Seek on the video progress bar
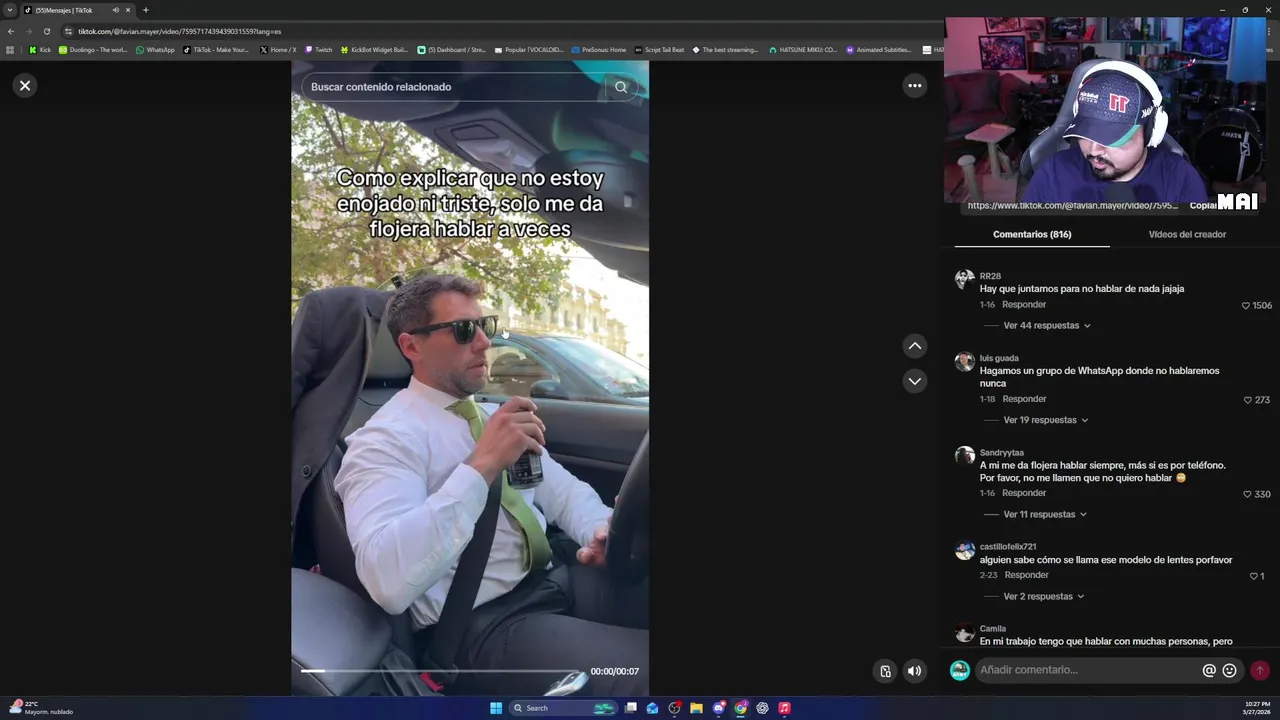This screenshot has height=720, width=1280. [x=440, y=671]
